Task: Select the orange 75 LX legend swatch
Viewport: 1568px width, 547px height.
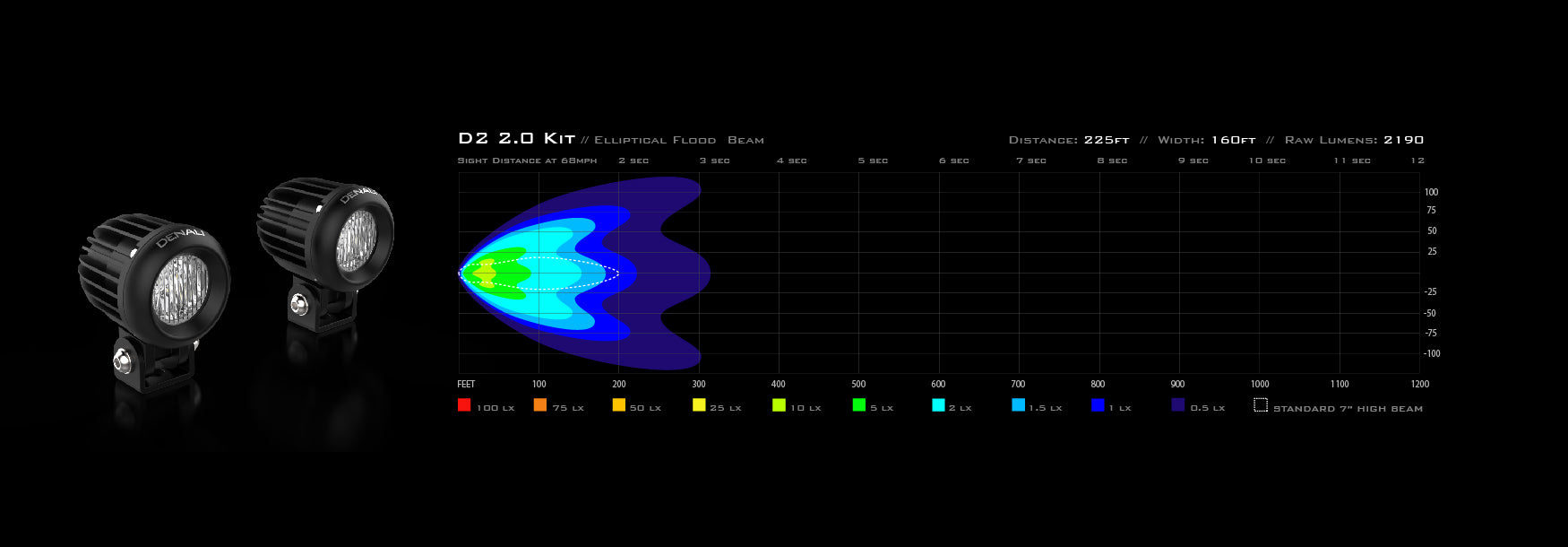Action: (540, 405)
